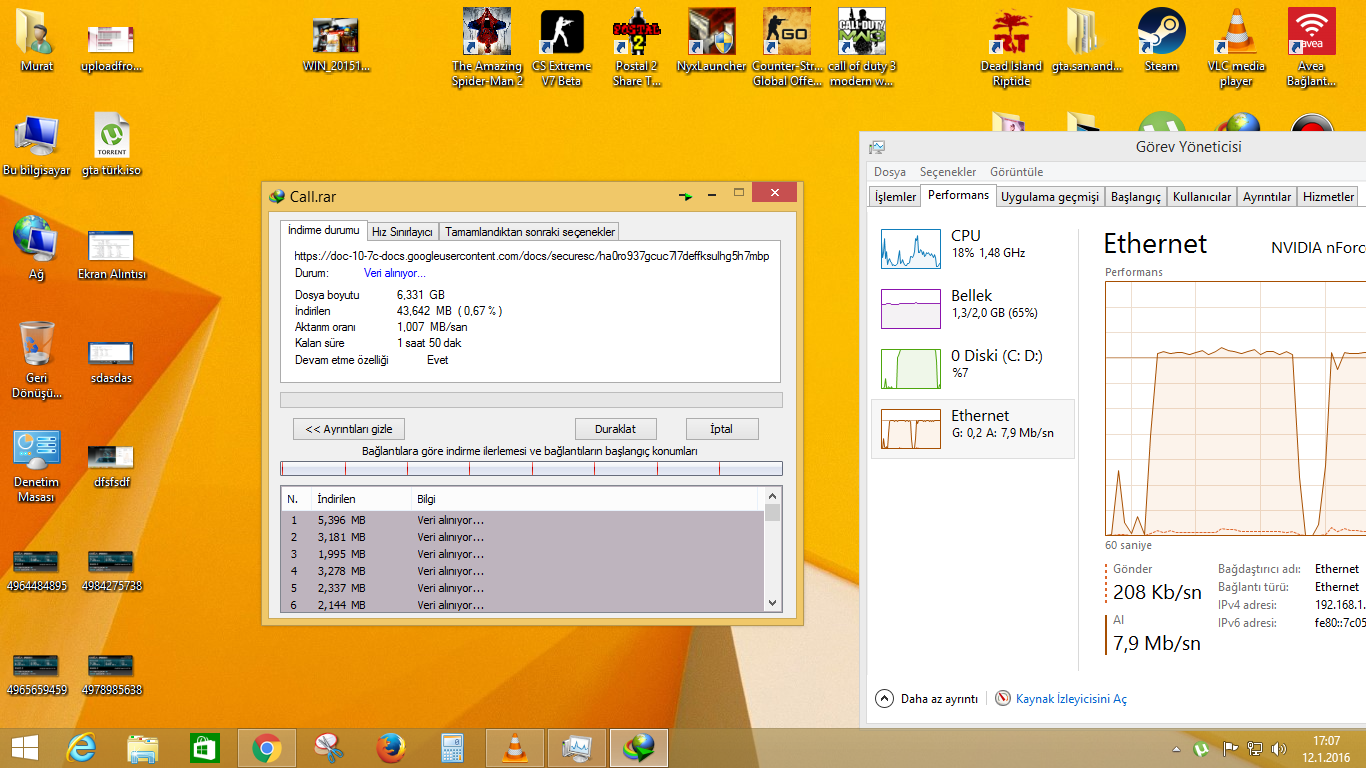Open Görüntüle menu in Görev Yöneticisi
The height and width of the screenshot is (768, 1366).
point(1016,172)
